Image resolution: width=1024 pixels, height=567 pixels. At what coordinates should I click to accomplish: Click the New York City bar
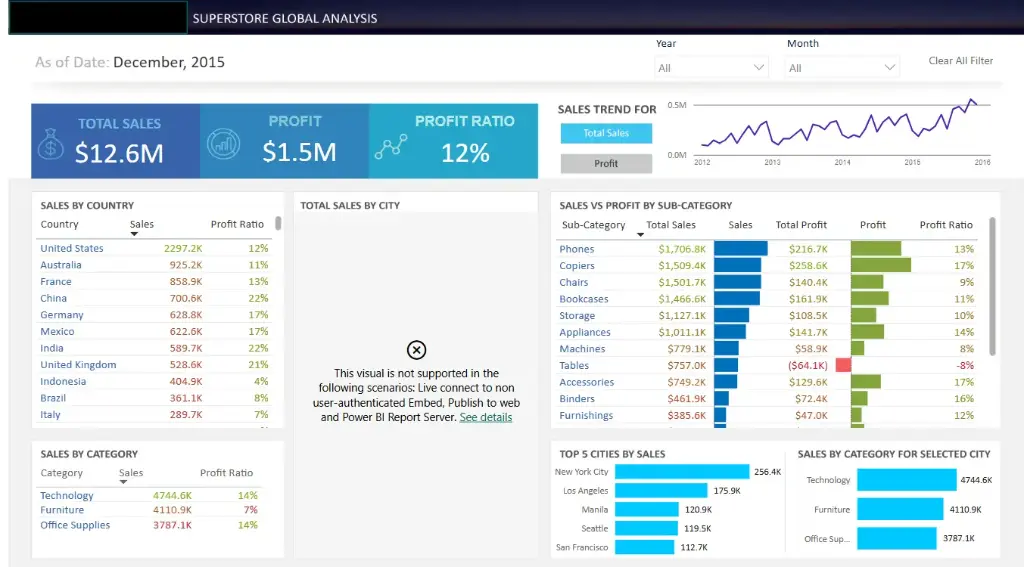click(682, 472)
